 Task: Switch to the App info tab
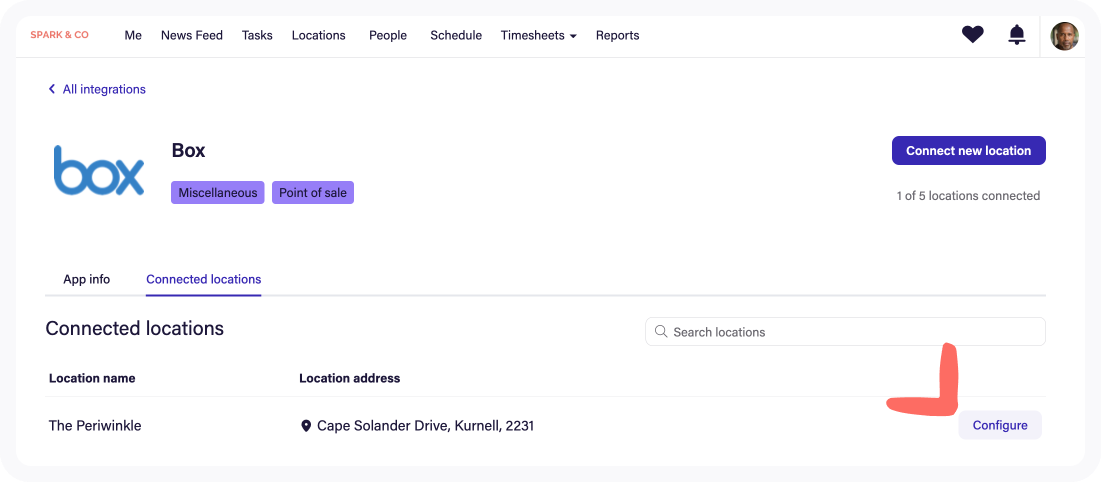click(x=86, y=279)
